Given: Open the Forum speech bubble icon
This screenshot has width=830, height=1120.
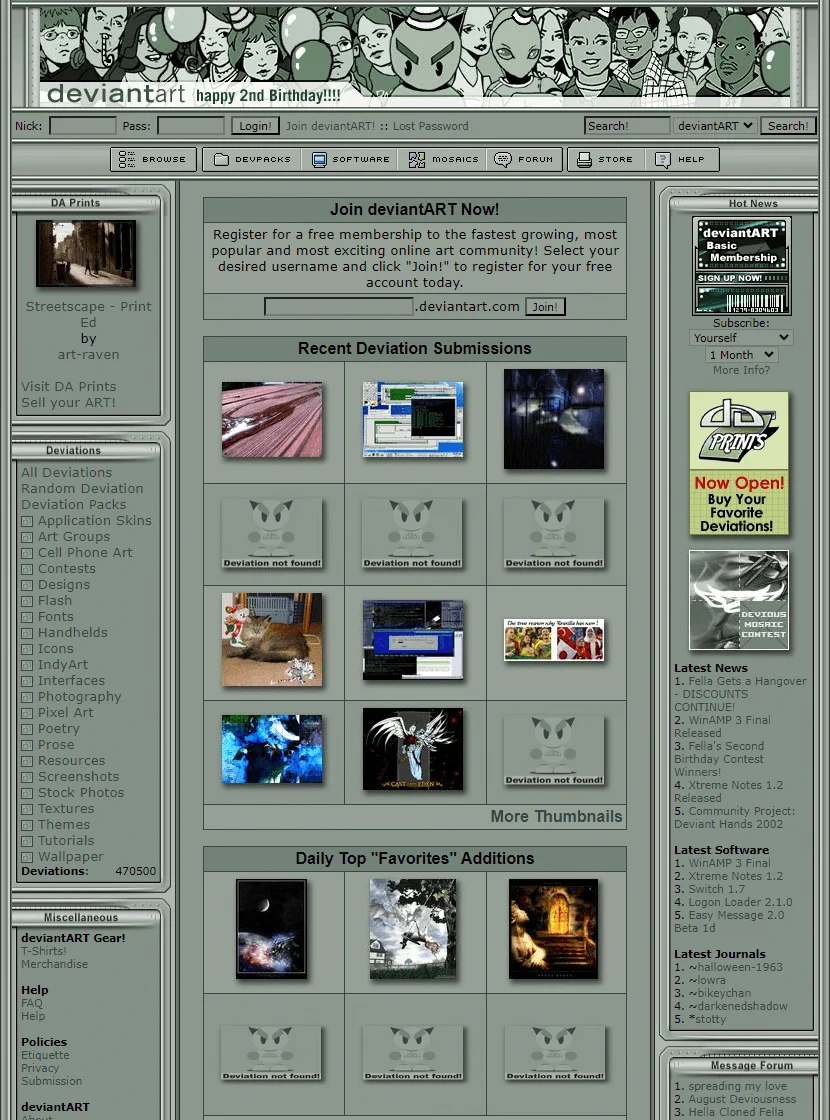Looking at the screenshot, I should tap(503, 159).
